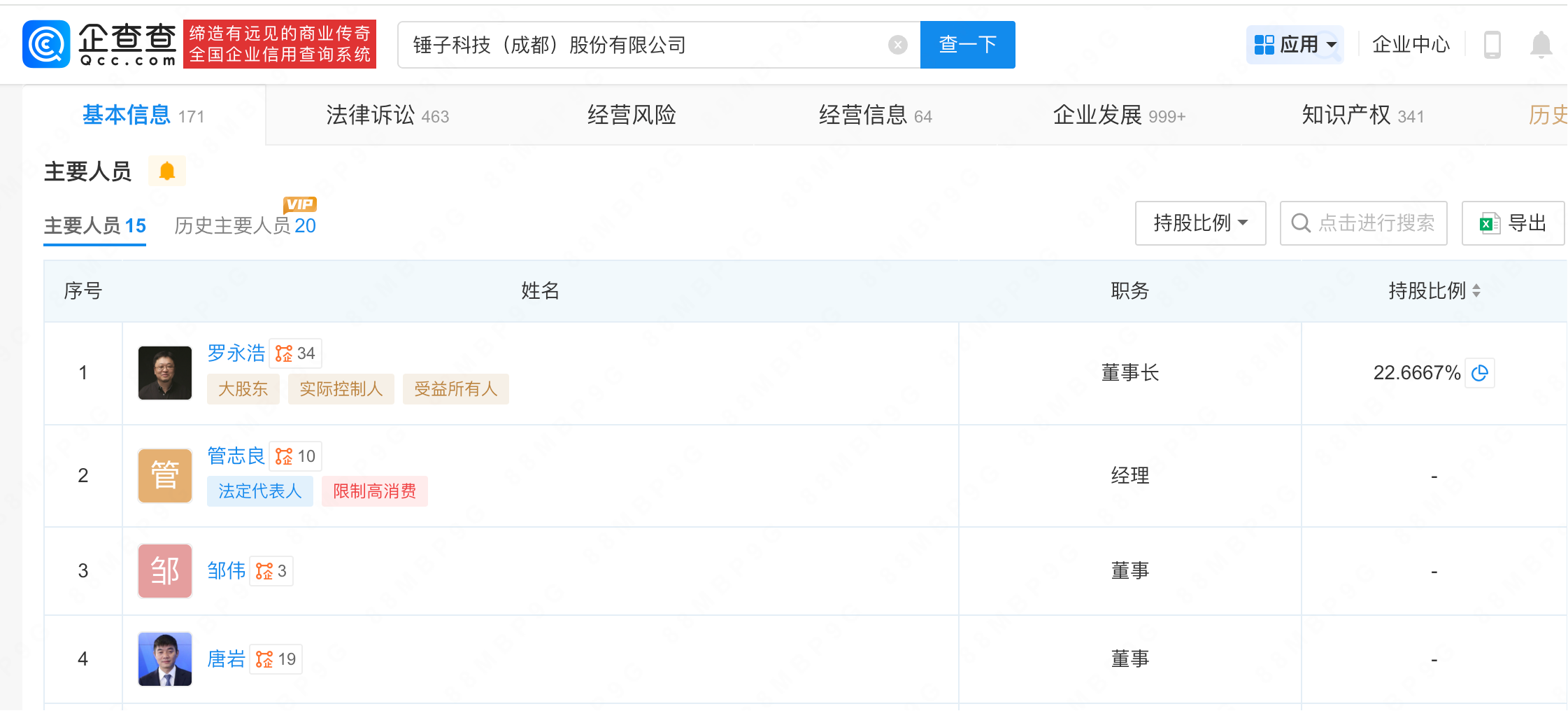Image resolution: width=1568 pixels, height=711 pixels.
Task: Open relation graph icon next to 管志良
Action: tap(284, 457)
